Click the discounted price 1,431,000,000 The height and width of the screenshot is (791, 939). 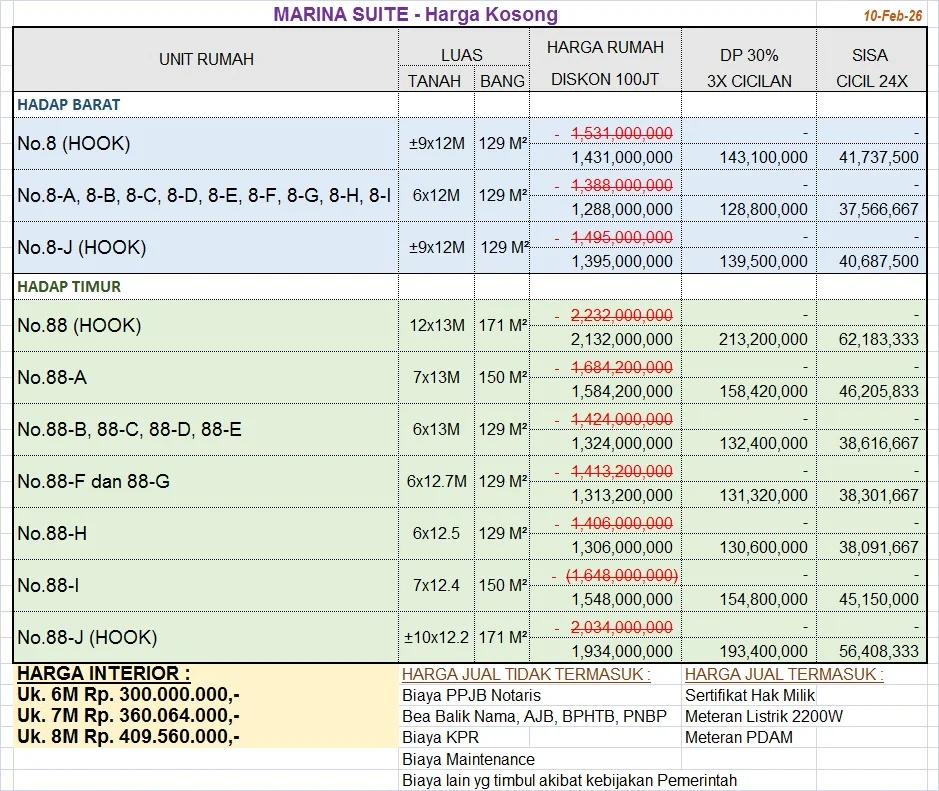(x=621, y=157)
